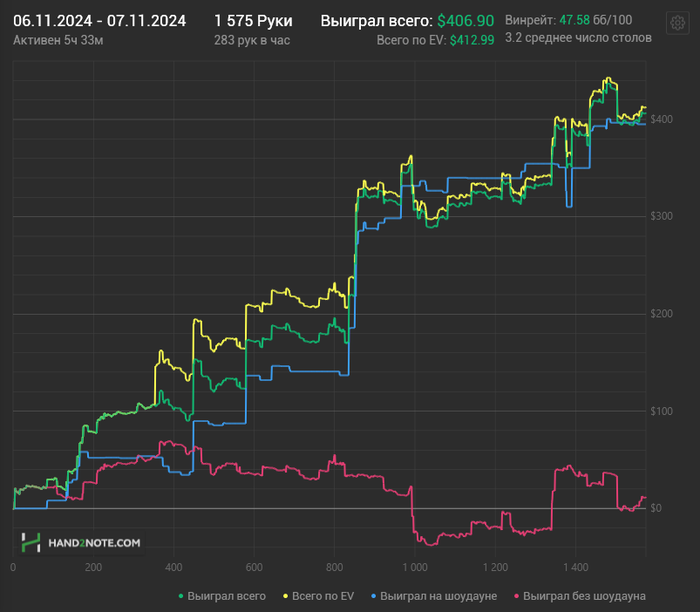The image size is (700, 612).
Task: Click the 'Всего по EV:' header label
Action: (x=411, y=41)
